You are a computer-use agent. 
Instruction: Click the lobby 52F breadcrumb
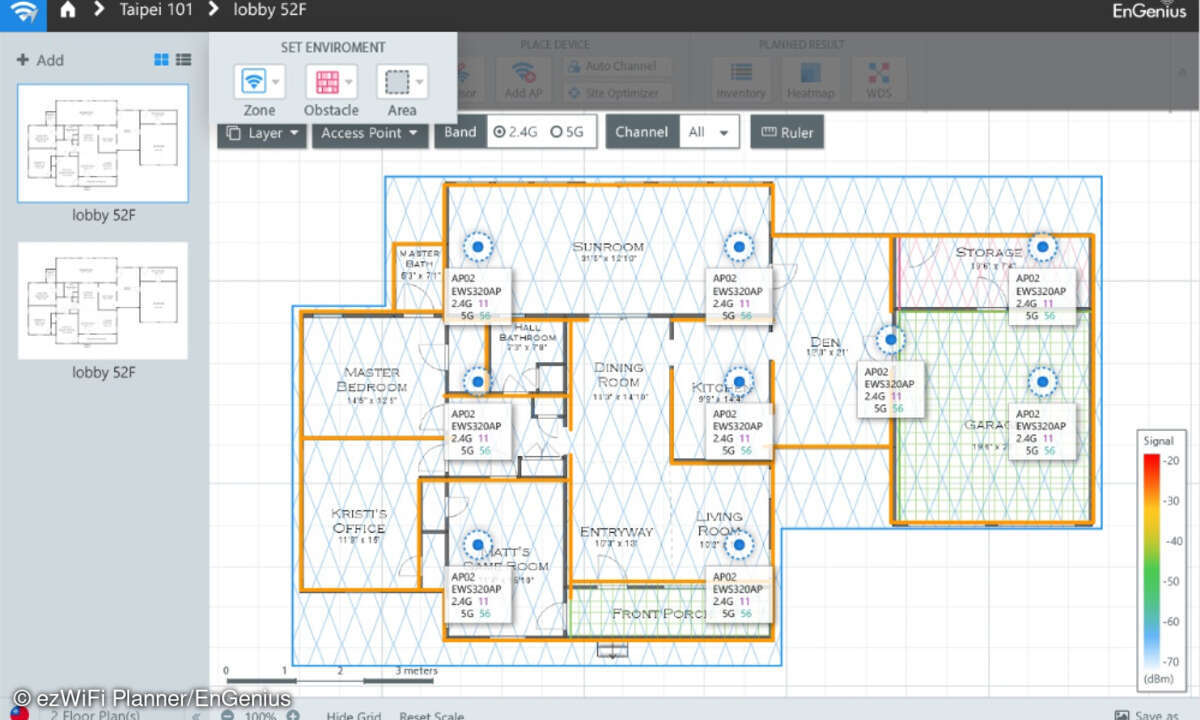tap(269, 11)
